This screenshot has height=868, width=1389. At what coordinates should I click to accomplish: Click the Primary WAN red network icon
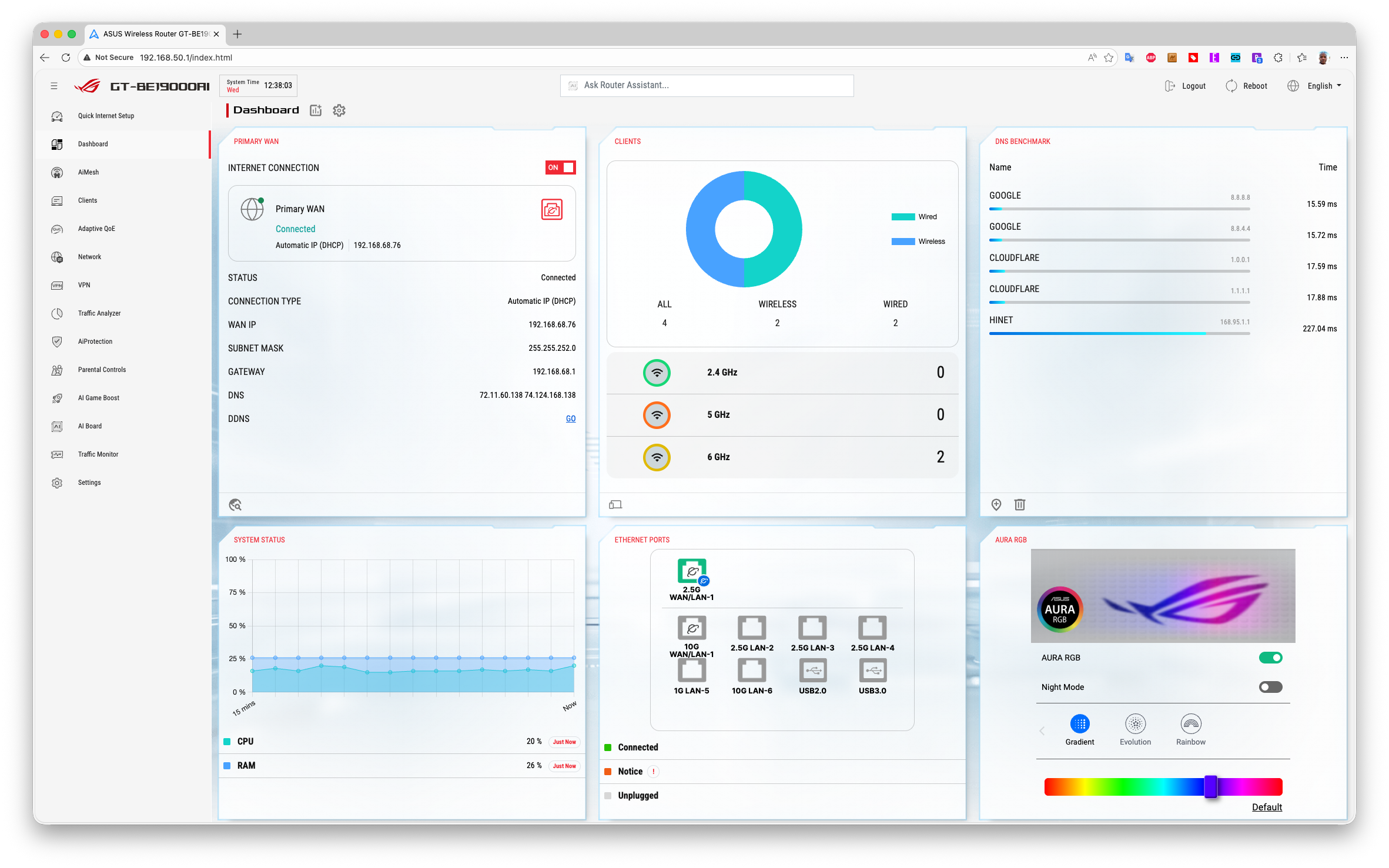click(551, 209)
